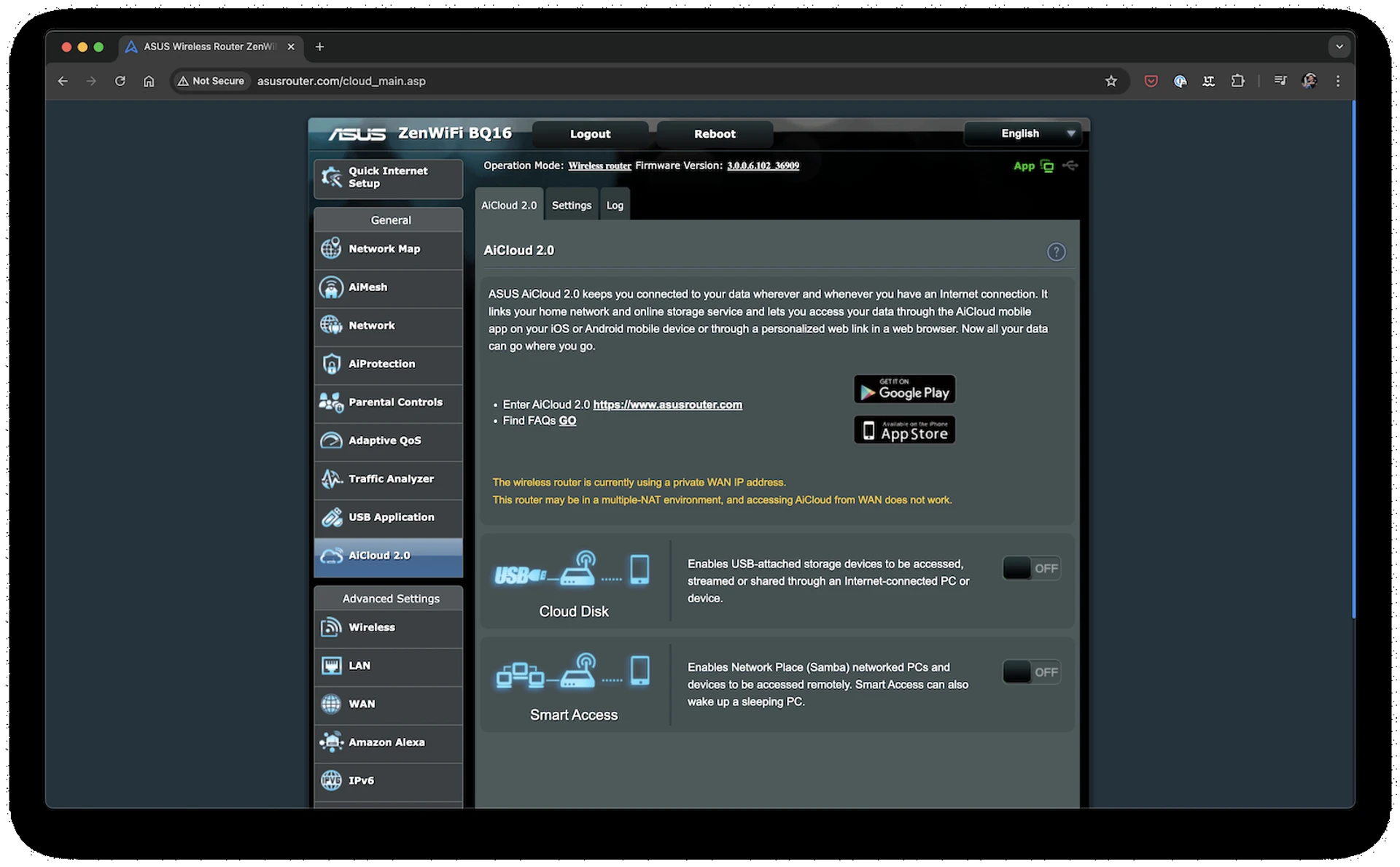1400x867 pixels.
Task: Click the ZenWiFi BQ16 title
Action: tap(455, 133)
